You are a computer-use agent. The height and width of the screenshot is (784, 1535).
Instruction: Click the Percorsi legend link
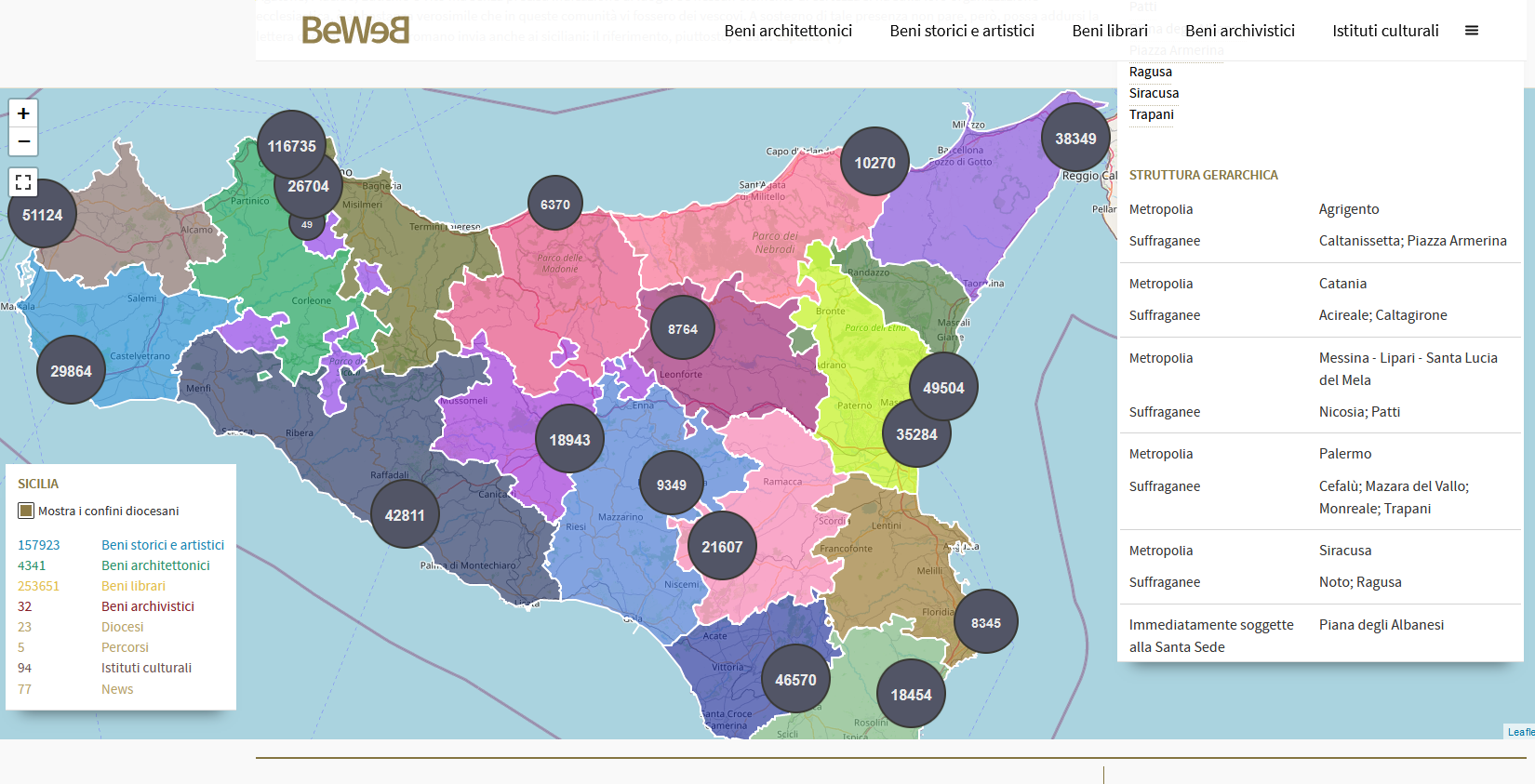pyautogui.click(x=125, y=647)
